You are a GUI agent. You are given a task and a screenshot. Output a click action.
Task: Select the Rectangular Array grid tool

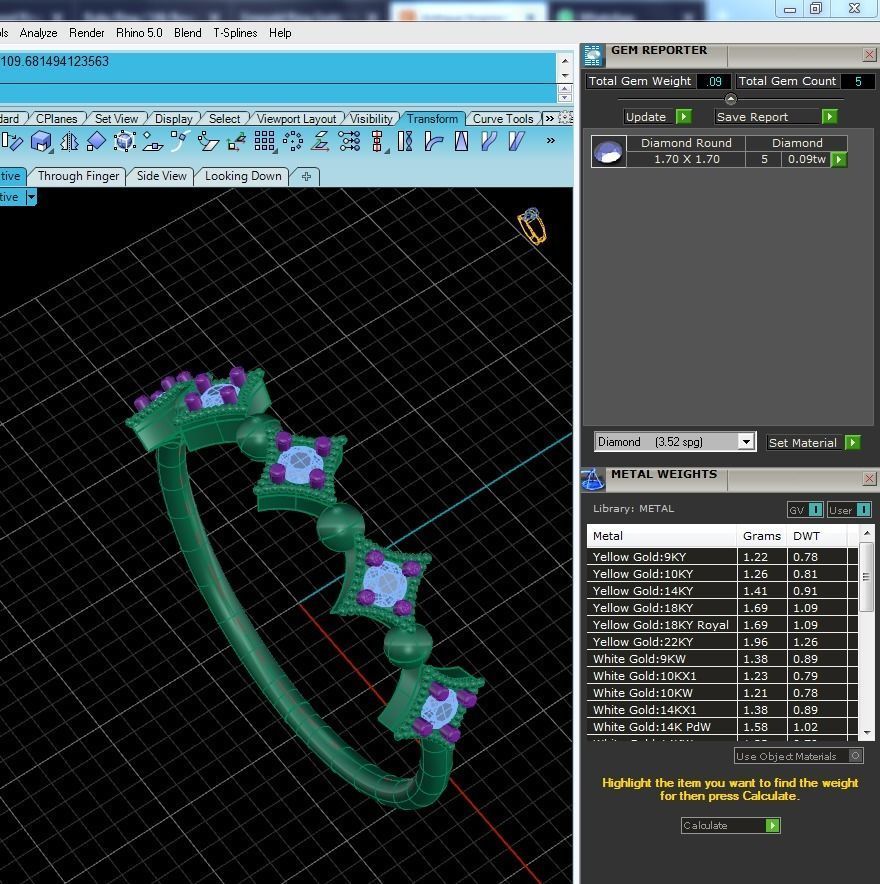264,141
